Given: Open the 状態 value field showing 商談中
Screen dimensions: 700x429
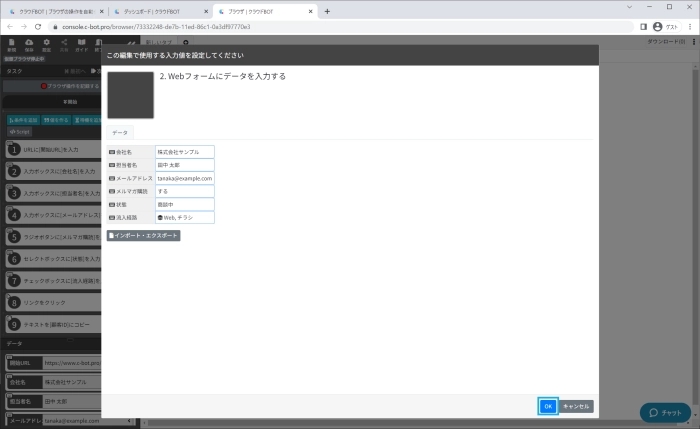Looking at the screenshot, I should coord(185,204).
